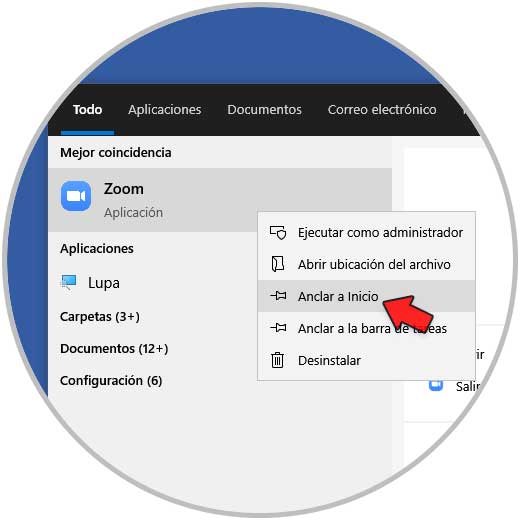Choose Anclar a la barra de tareas

click(x=366, y=328)
